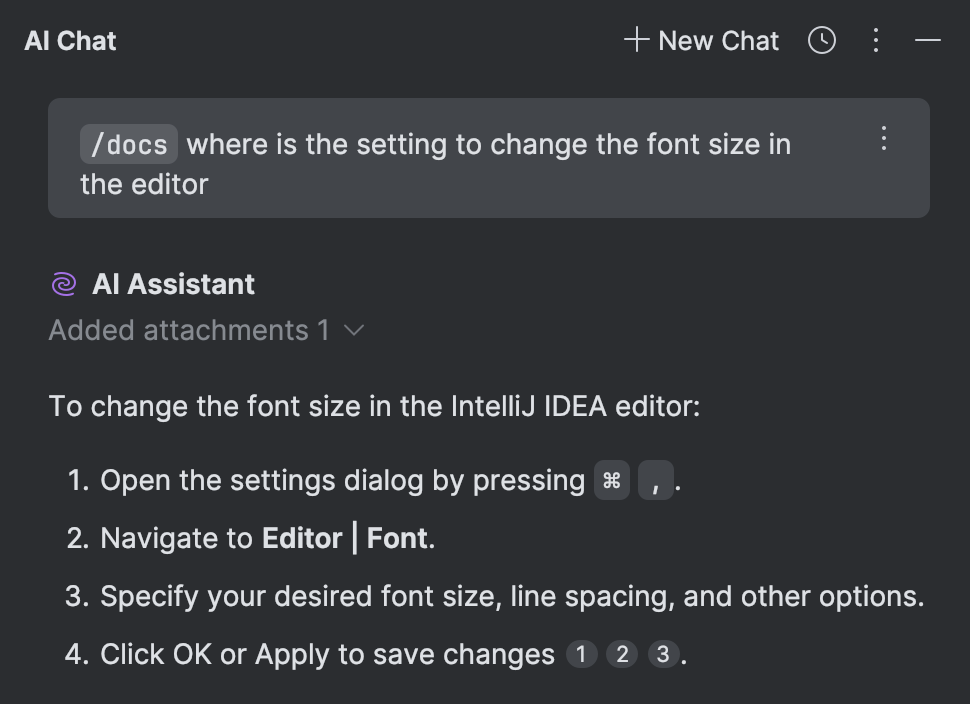
Task: Open chat history via the clock icon
Action: pyautogui.click(x=821, y=40)
